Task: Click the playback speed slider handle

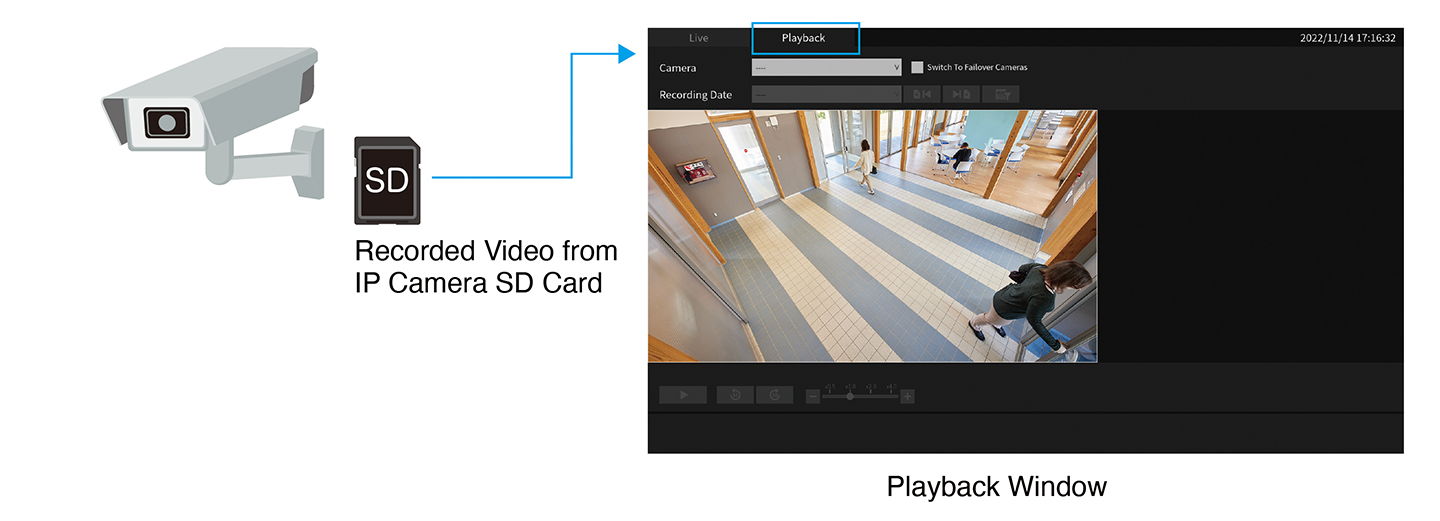Action: click(850, 396)
